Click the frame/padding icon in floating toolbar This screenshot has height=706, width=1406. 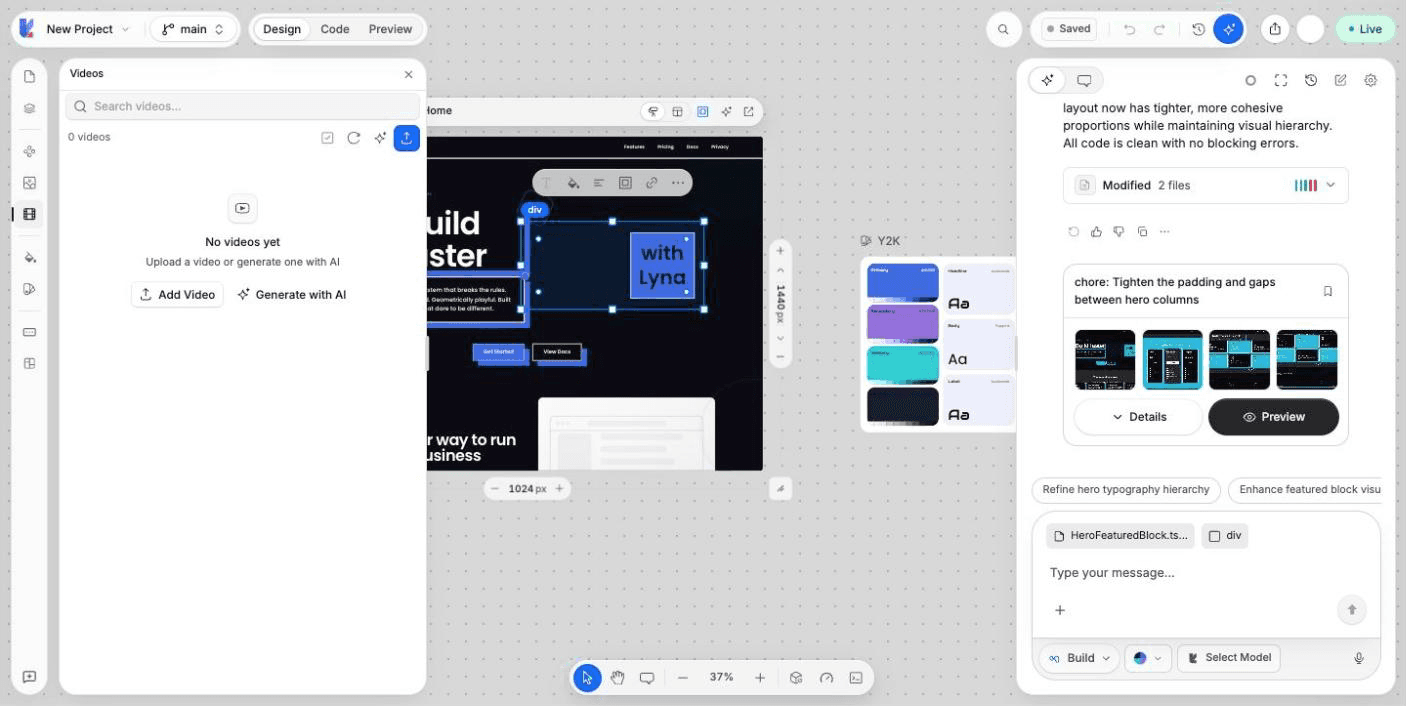point(625,183)
